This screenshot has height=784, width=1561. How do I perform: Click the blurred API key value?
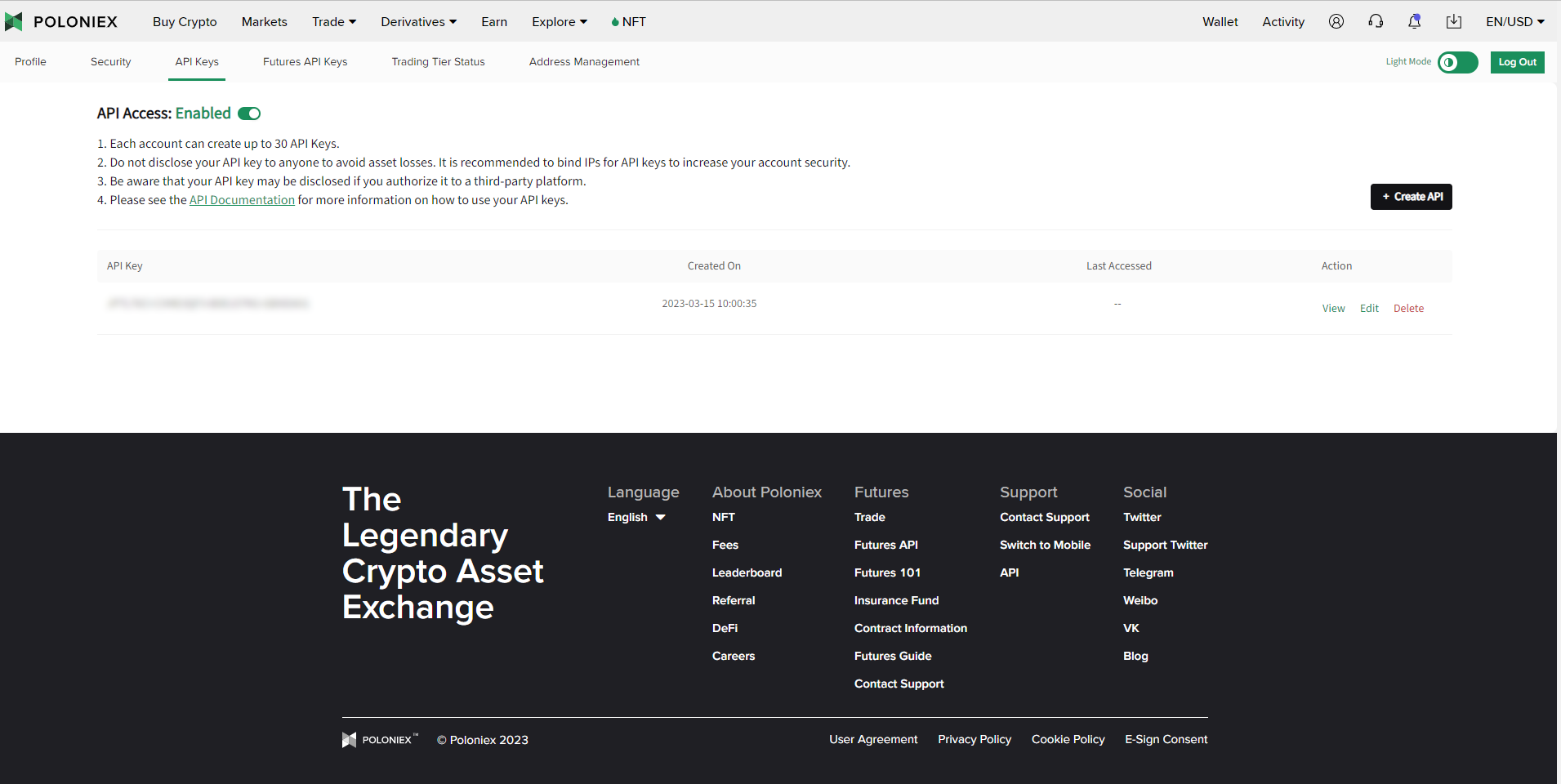point(208,304)
